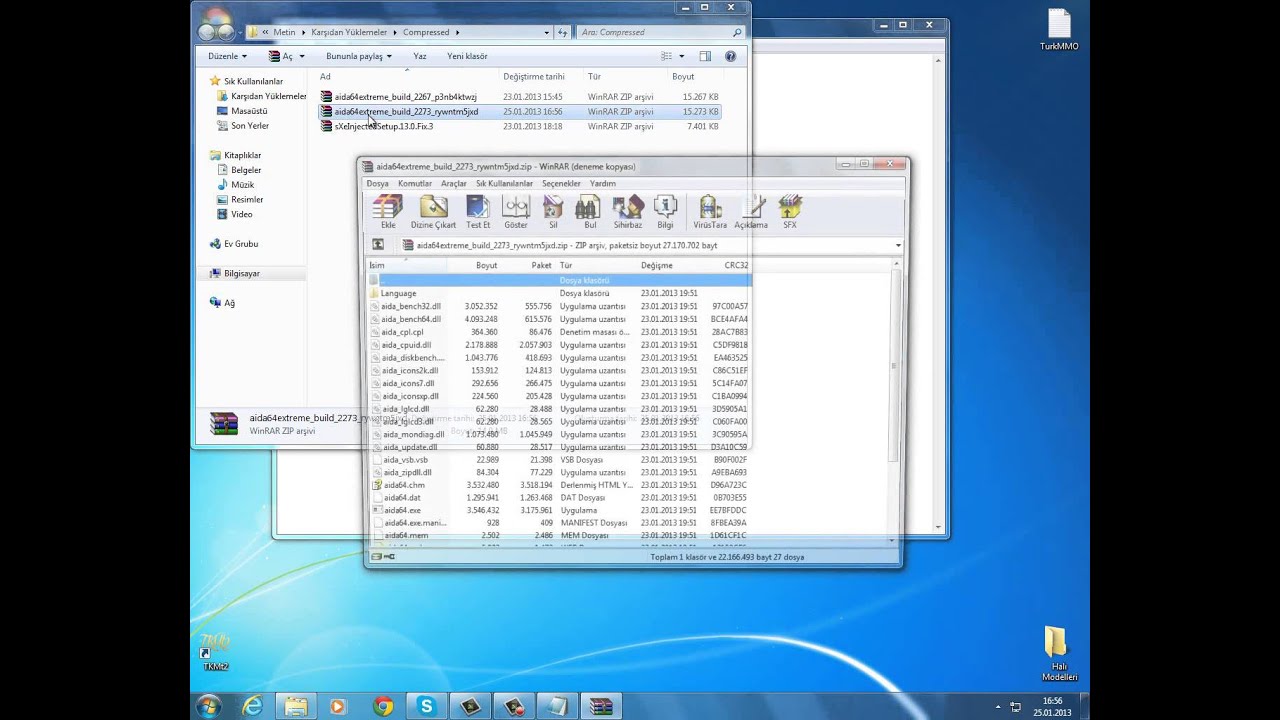The width and height of the screenshot is (1280, 720).
Task: Click the VirüsTara virus scan icon
Action: tap(710, 211)
